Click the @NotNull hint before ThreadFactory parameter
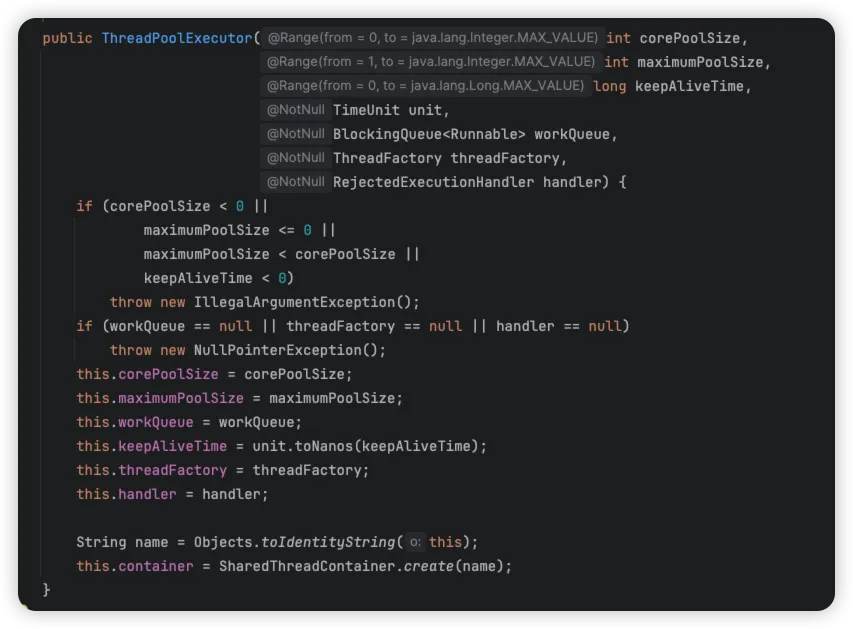The width and height of the screenshot is (853, 629). (296, 158)
